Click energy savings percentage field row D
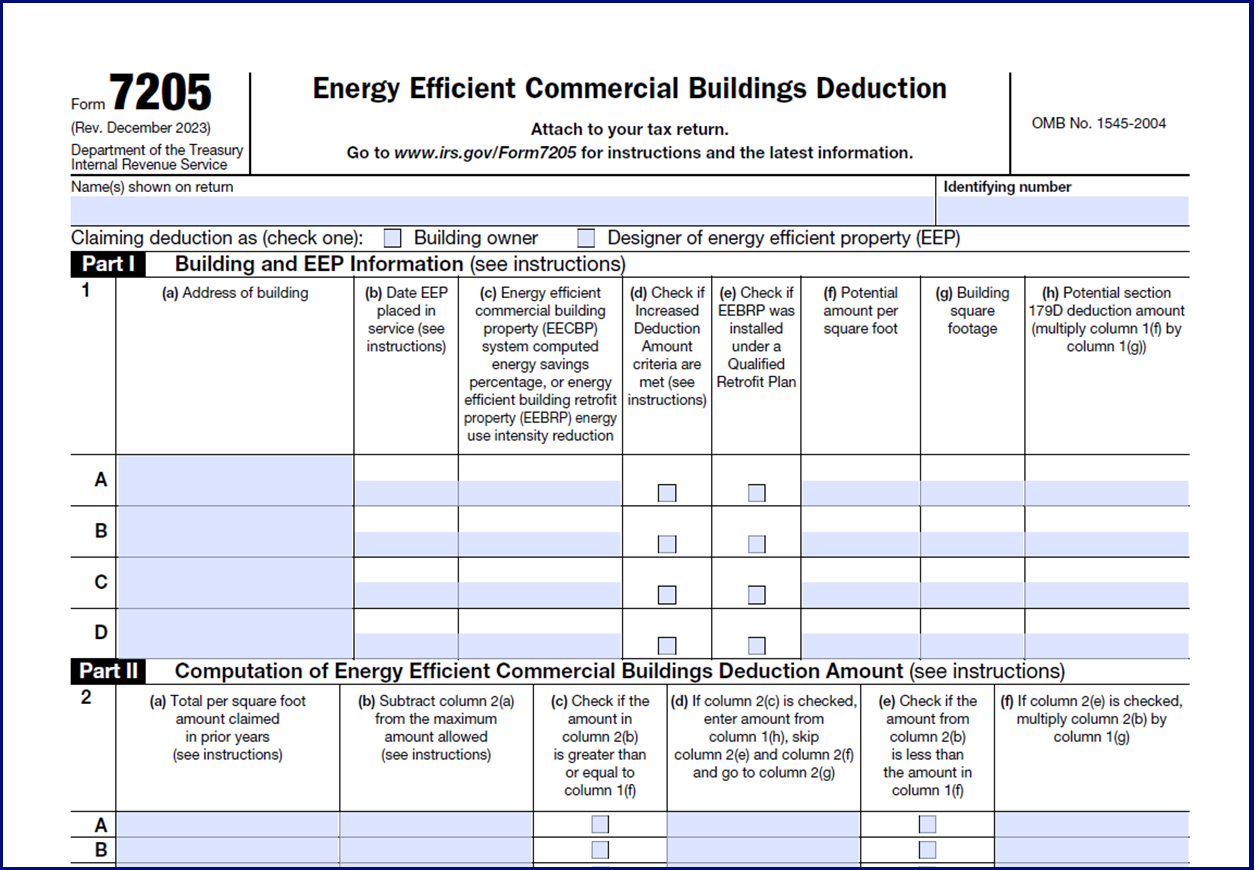The image size is (1256, 870). 540,646
